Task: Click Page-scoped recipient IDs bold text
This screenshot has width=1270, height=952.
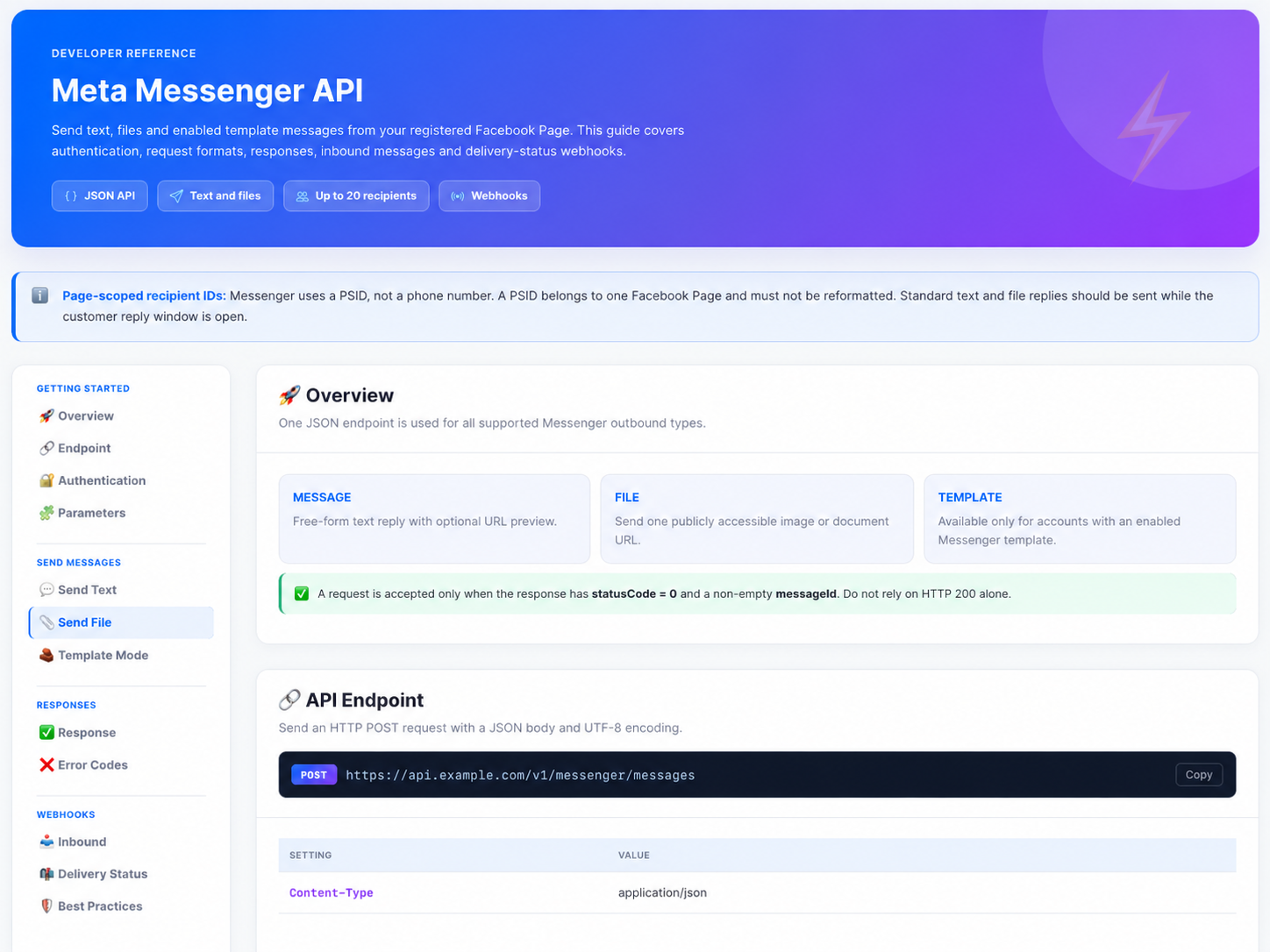Action: coord(144,296)
